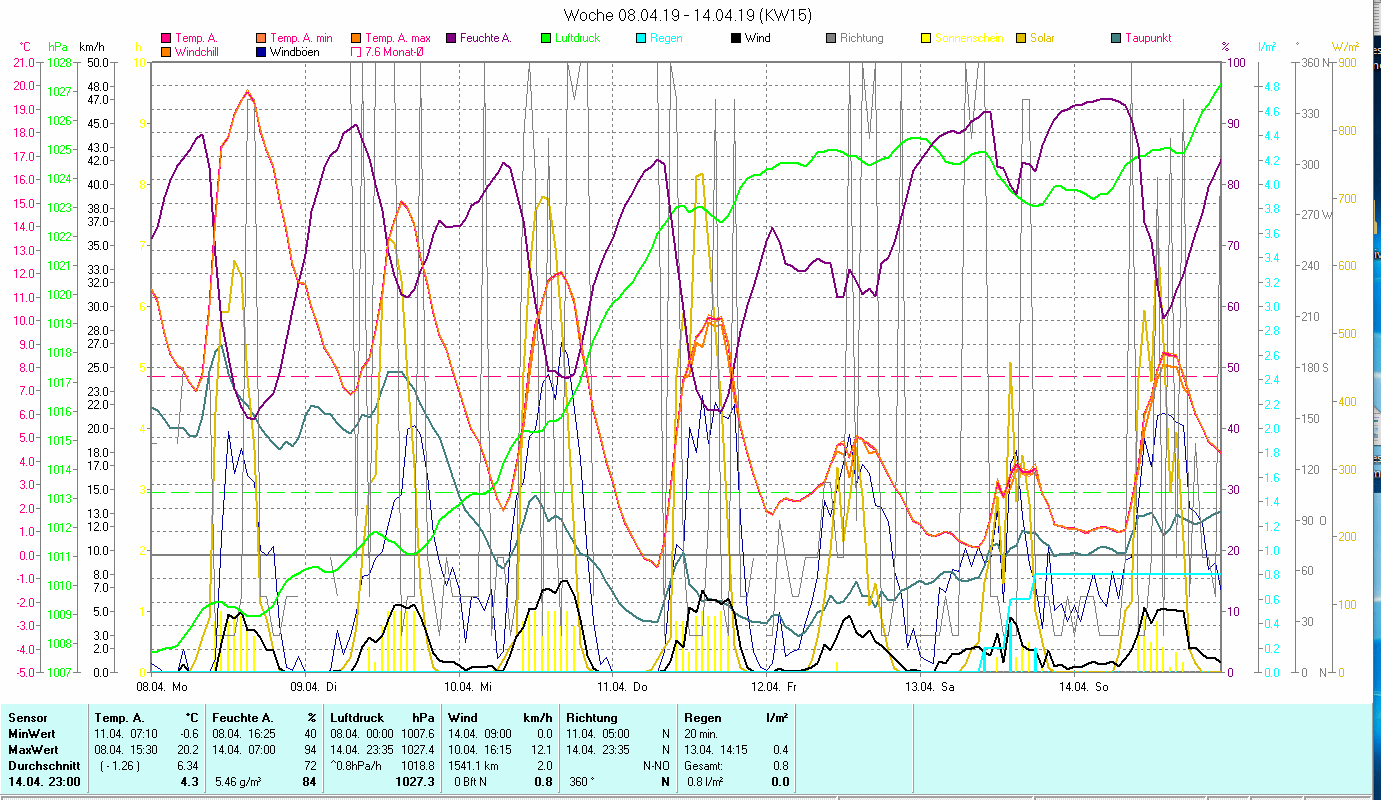
Task: Click the Temp. A. max legend swatch
Action: click(357, 39)
